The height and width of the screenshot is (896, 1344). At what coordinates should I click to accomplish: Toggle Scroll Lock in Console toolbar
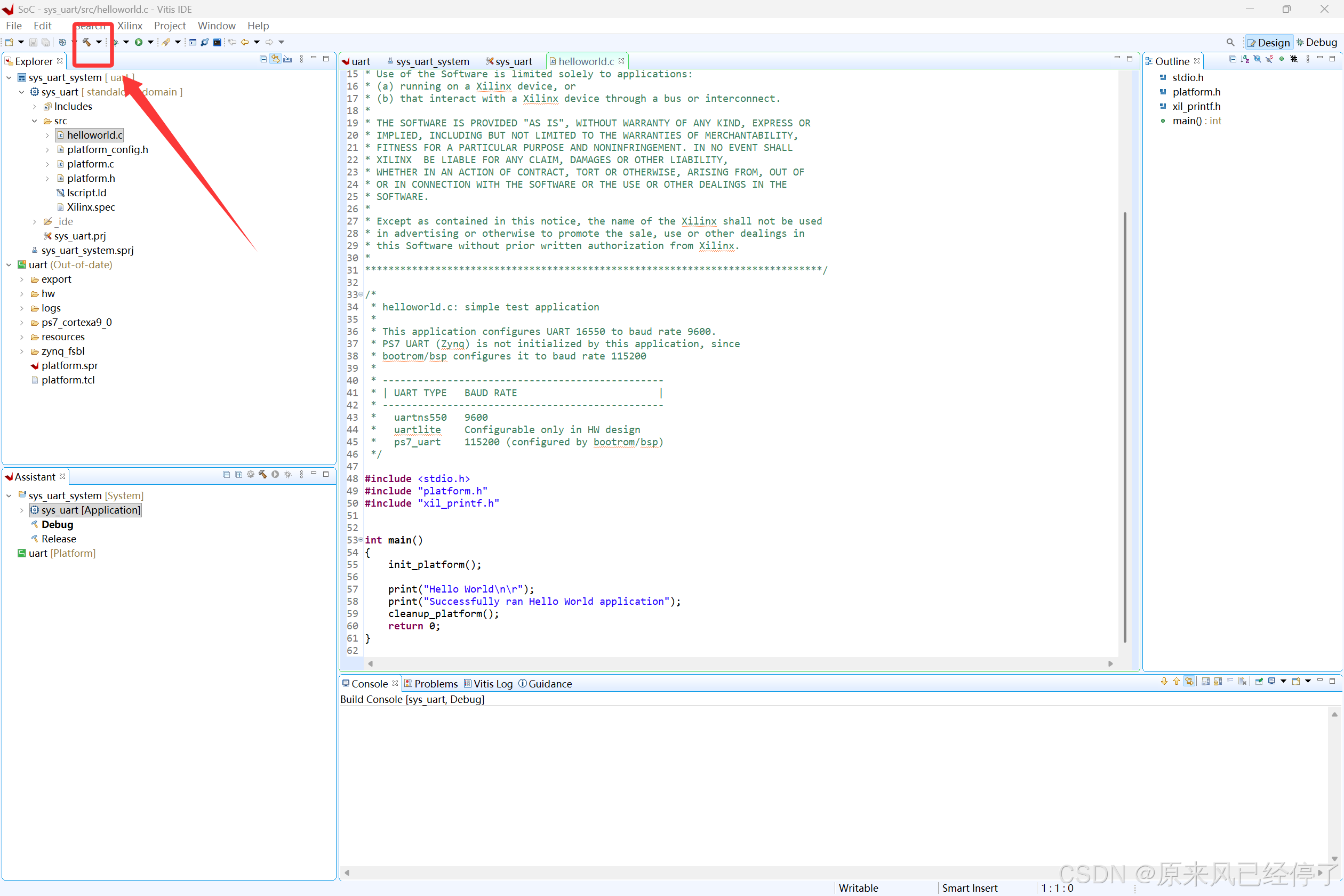1218,681
